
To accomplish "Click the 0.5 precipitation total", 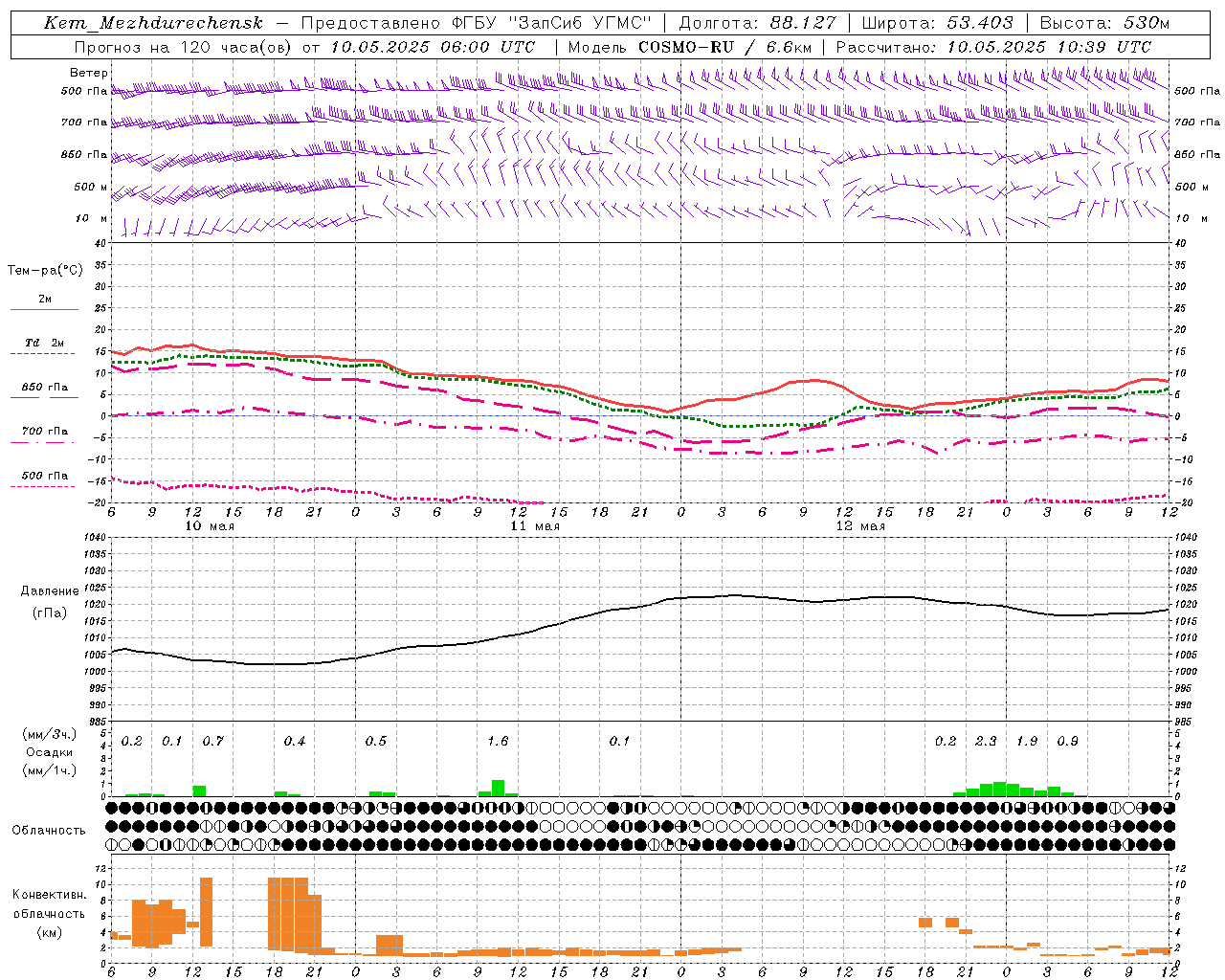I will point(375,742).
